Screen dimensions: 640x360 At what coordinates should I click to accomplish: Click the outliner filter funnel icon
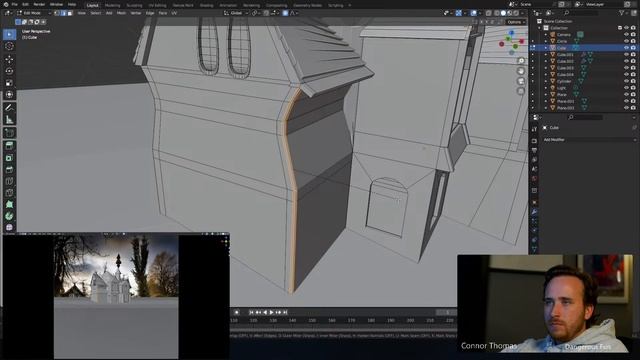click(622, 13)
